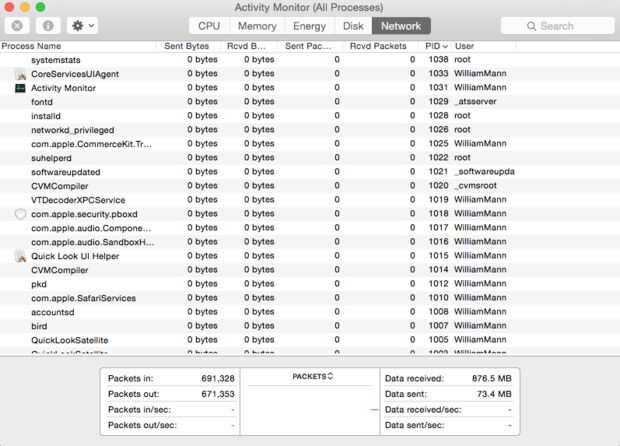Click PID 1038 cell
Screen dimensions: 620x446
tap(439, 59)
